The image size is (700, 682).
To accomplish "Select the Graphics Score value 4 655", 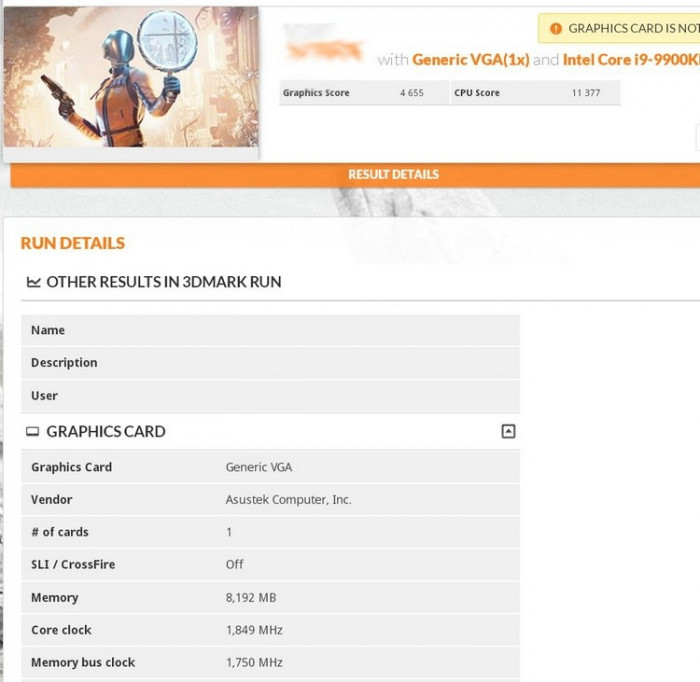I will (x=411, y=93).
